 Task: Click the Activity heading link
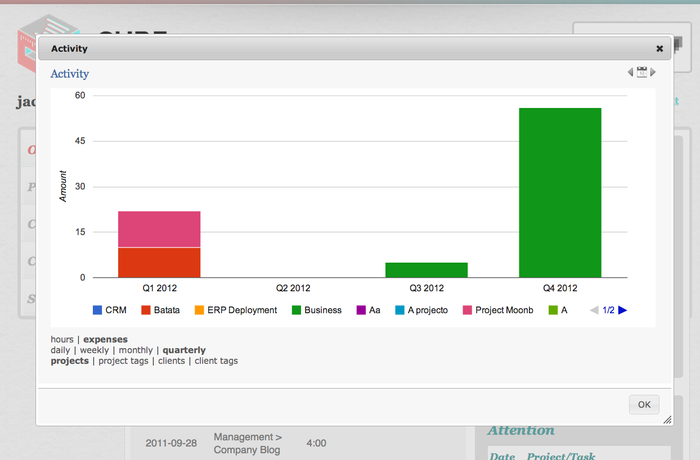coord(70,73)
